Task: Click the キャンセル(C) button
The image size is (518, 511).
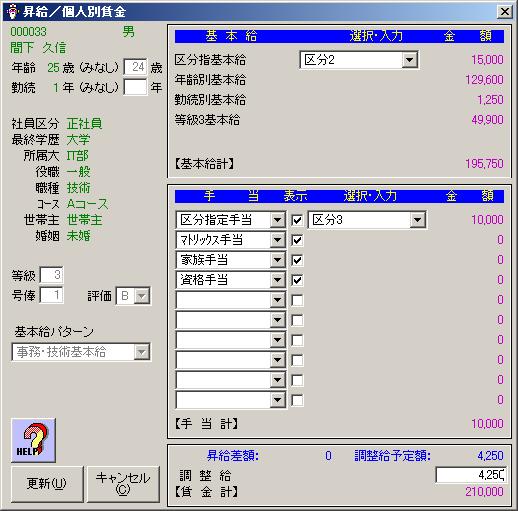Action: click(x=123, y=484)
